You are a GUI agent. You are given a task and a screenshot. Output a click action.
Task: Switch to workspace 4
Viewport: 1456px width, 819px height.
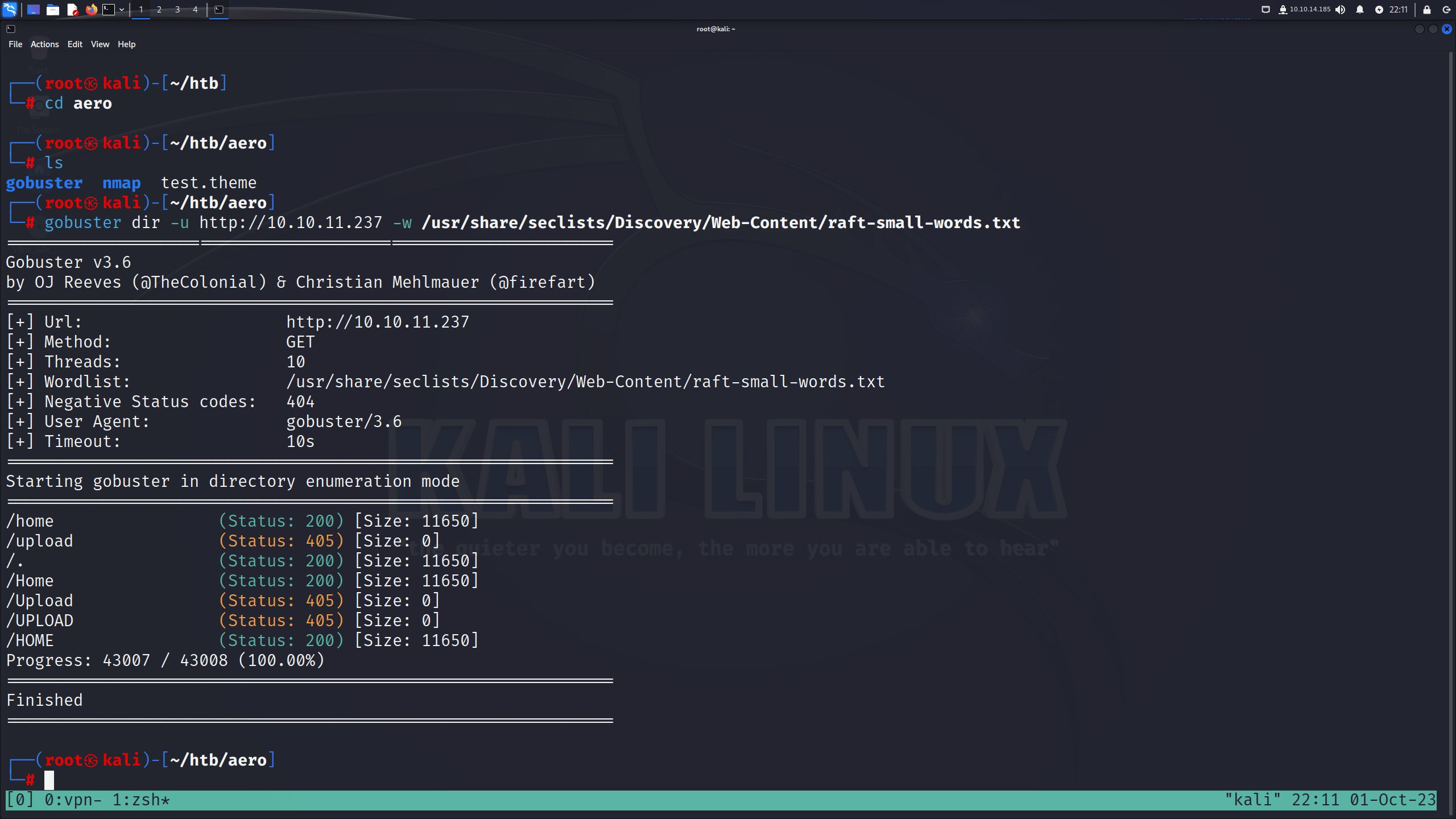coord(195,9)
